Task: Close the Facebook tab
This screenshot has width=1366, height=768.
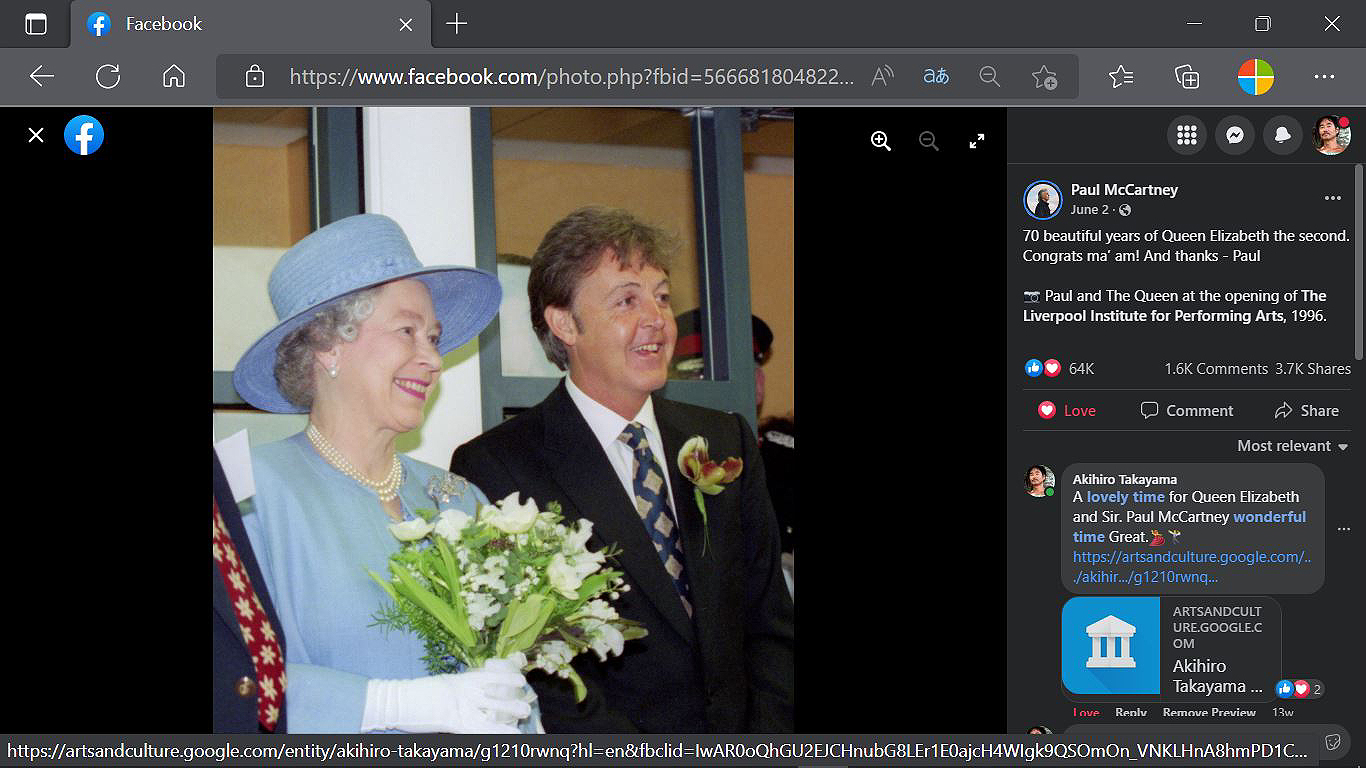Action: (x=406, y=24)
